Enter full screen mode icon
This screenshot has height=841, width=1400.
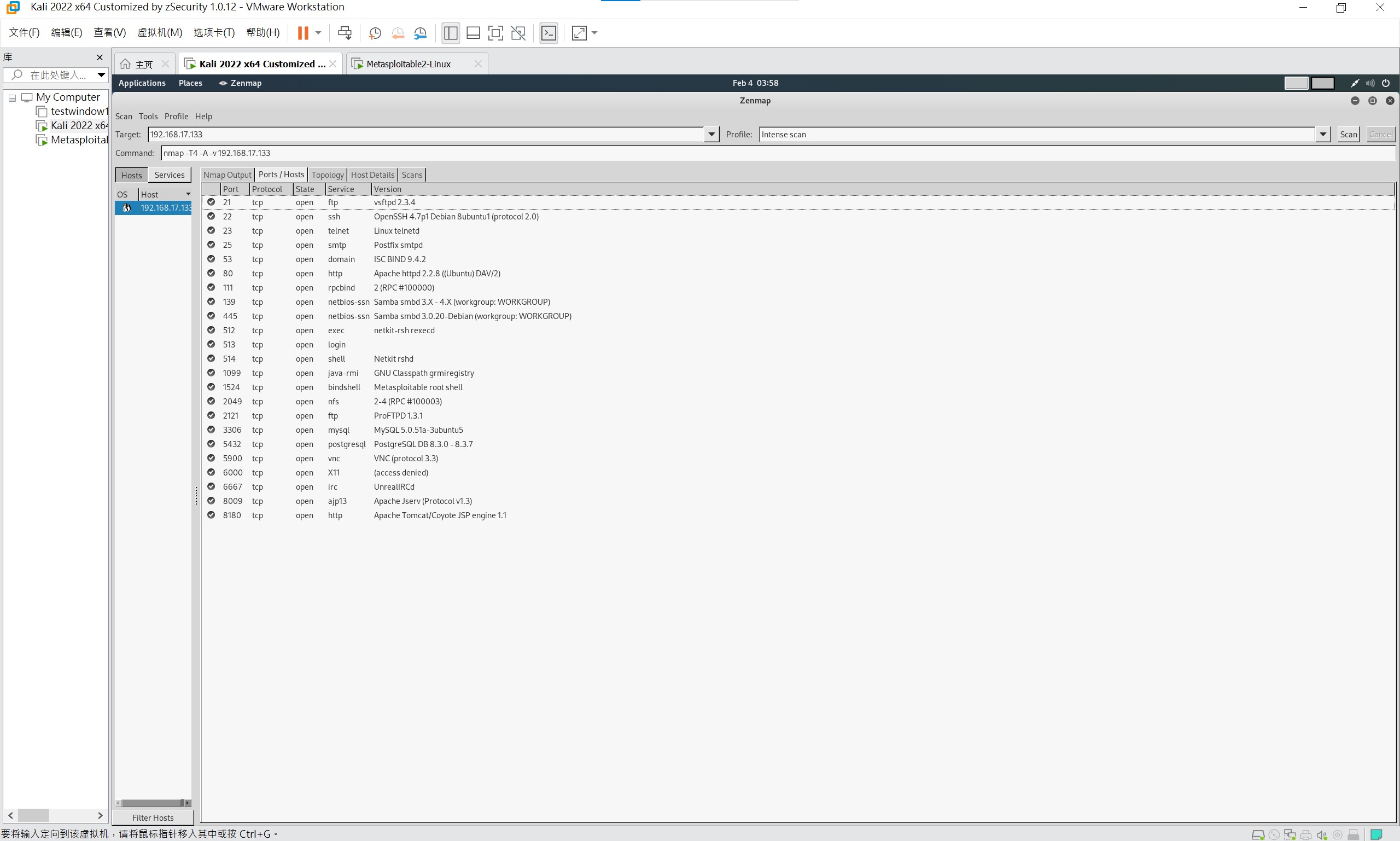(495, 33)
